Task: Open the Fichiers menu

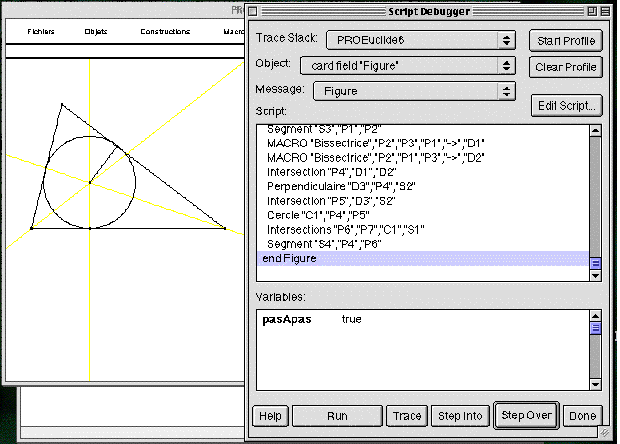Action: click(x=41, y=32)
